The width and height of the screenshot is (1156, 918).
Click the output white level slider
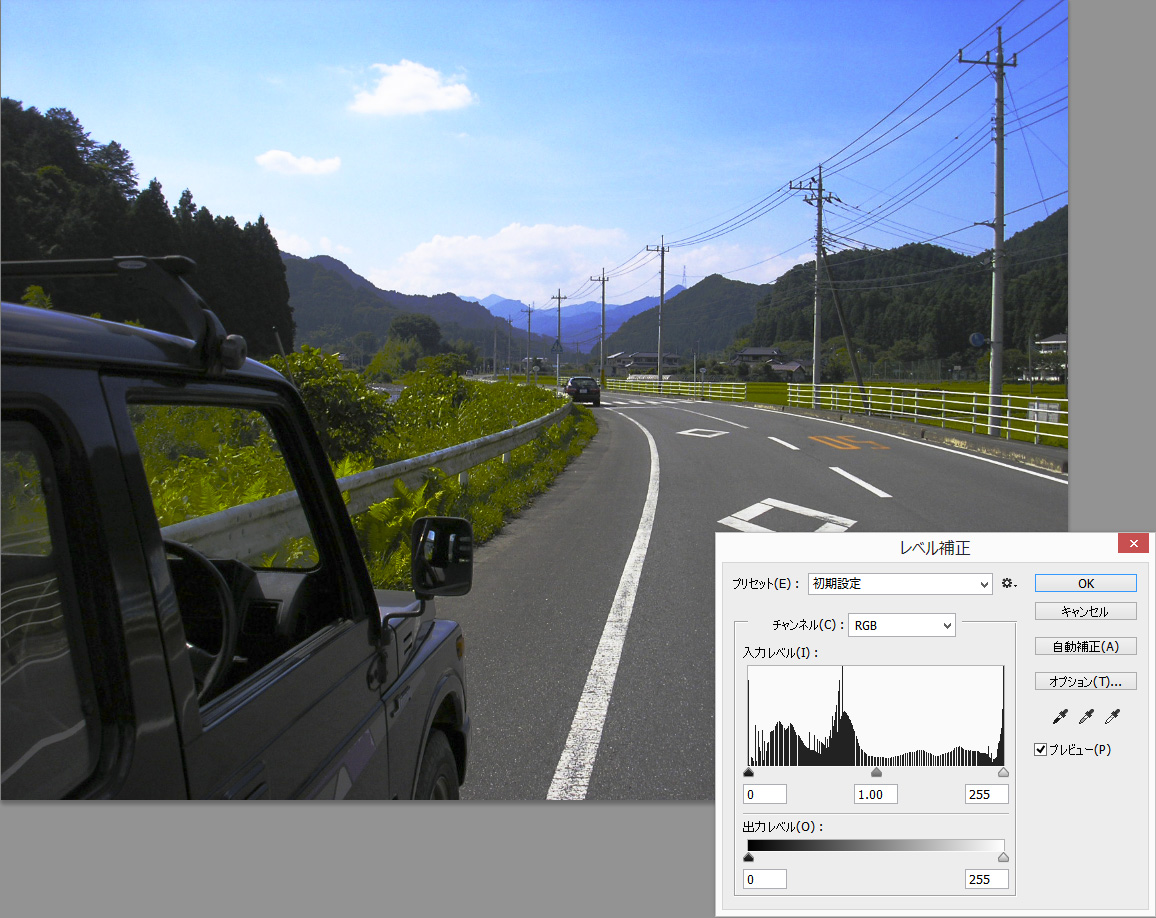pyautogui.click(x=1003, y=857)
